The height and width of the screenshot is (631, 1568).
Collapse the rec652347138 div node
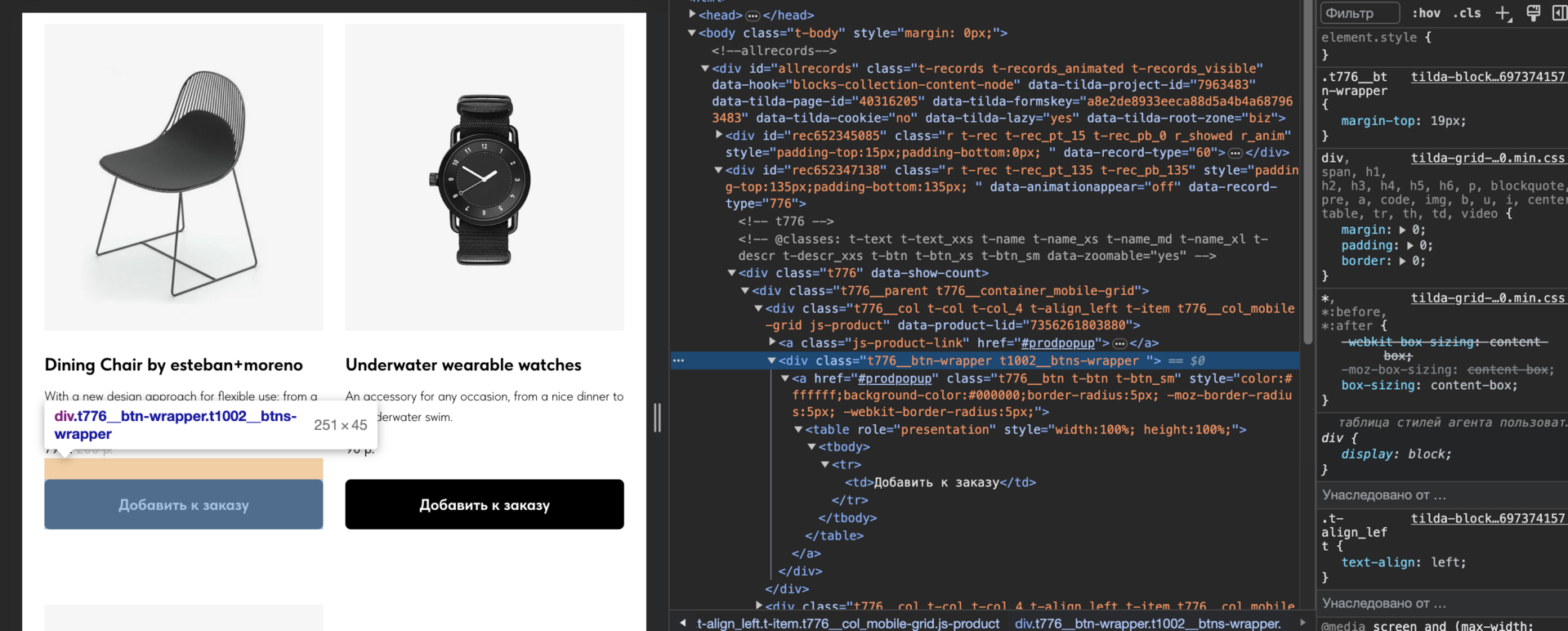coord(719,170)
